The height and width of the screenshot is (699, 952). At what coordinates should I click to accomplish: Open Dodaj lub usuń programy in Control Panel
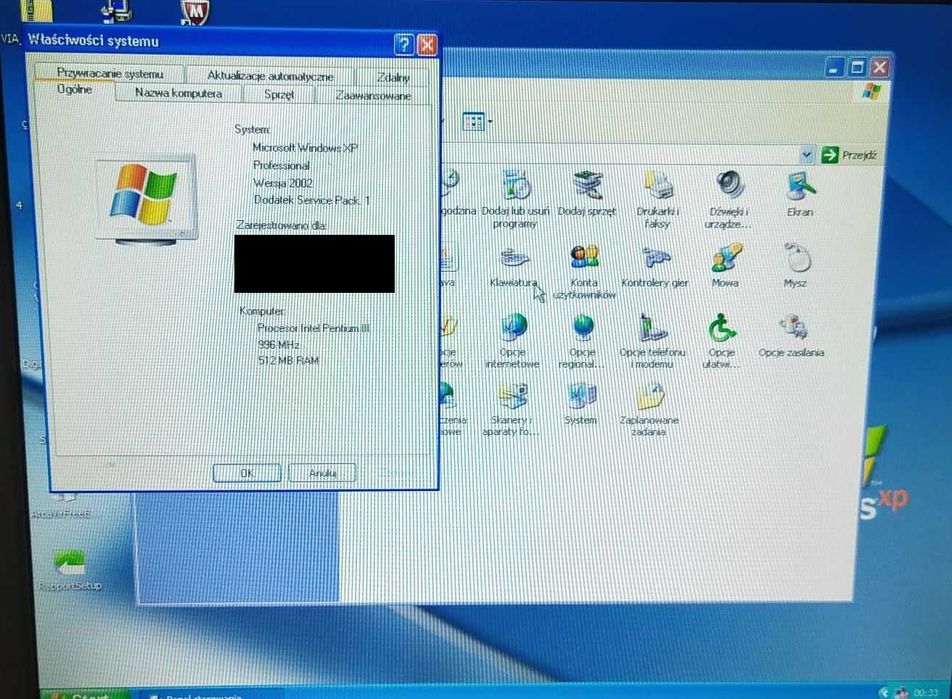pyautogui.click(x=515, y=198)
